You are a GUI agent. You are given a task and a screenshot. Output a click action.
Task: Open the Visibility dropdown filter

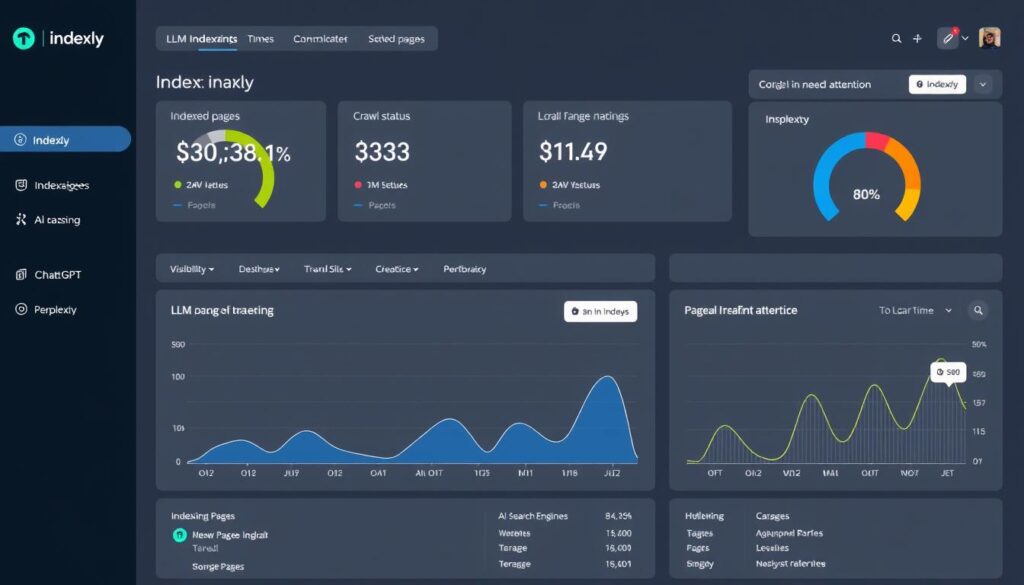point(191,269)
